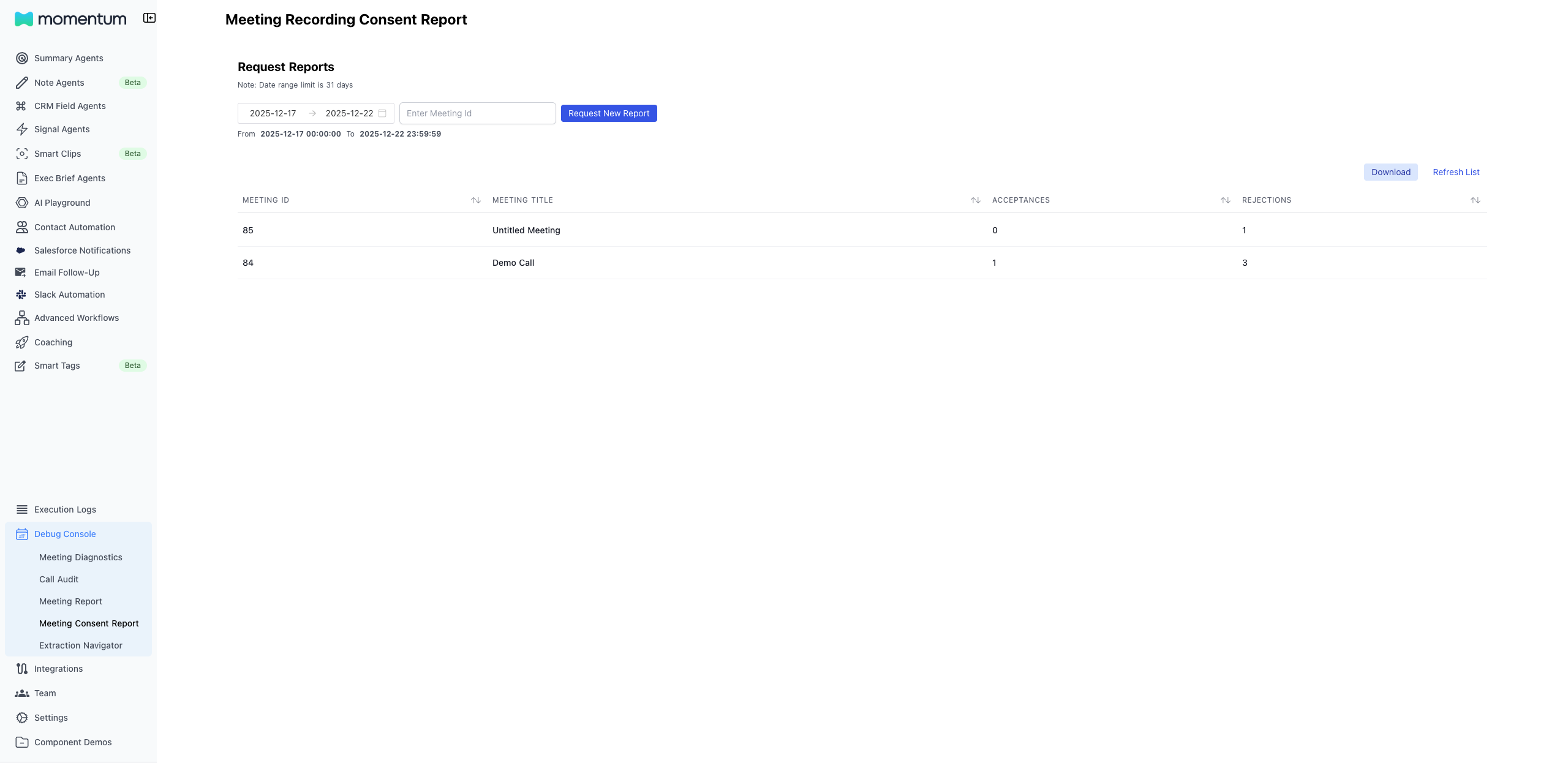1568x763 pixels.
Task: Switch to Extraction Navigator
Action: coord(80,645)
